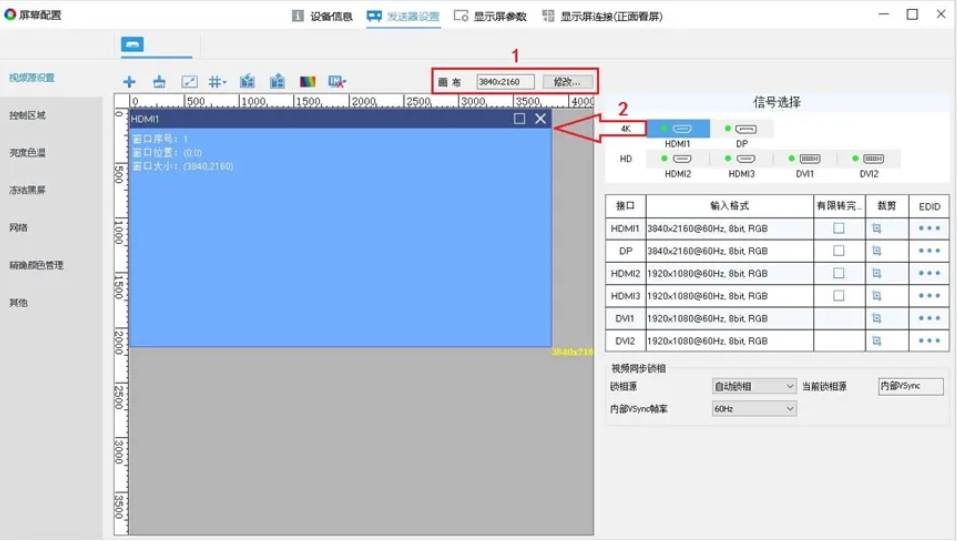Screen dimensions: 957x541
Task: Click the current lock source field 内部VSync
Action: coord(911,386)
